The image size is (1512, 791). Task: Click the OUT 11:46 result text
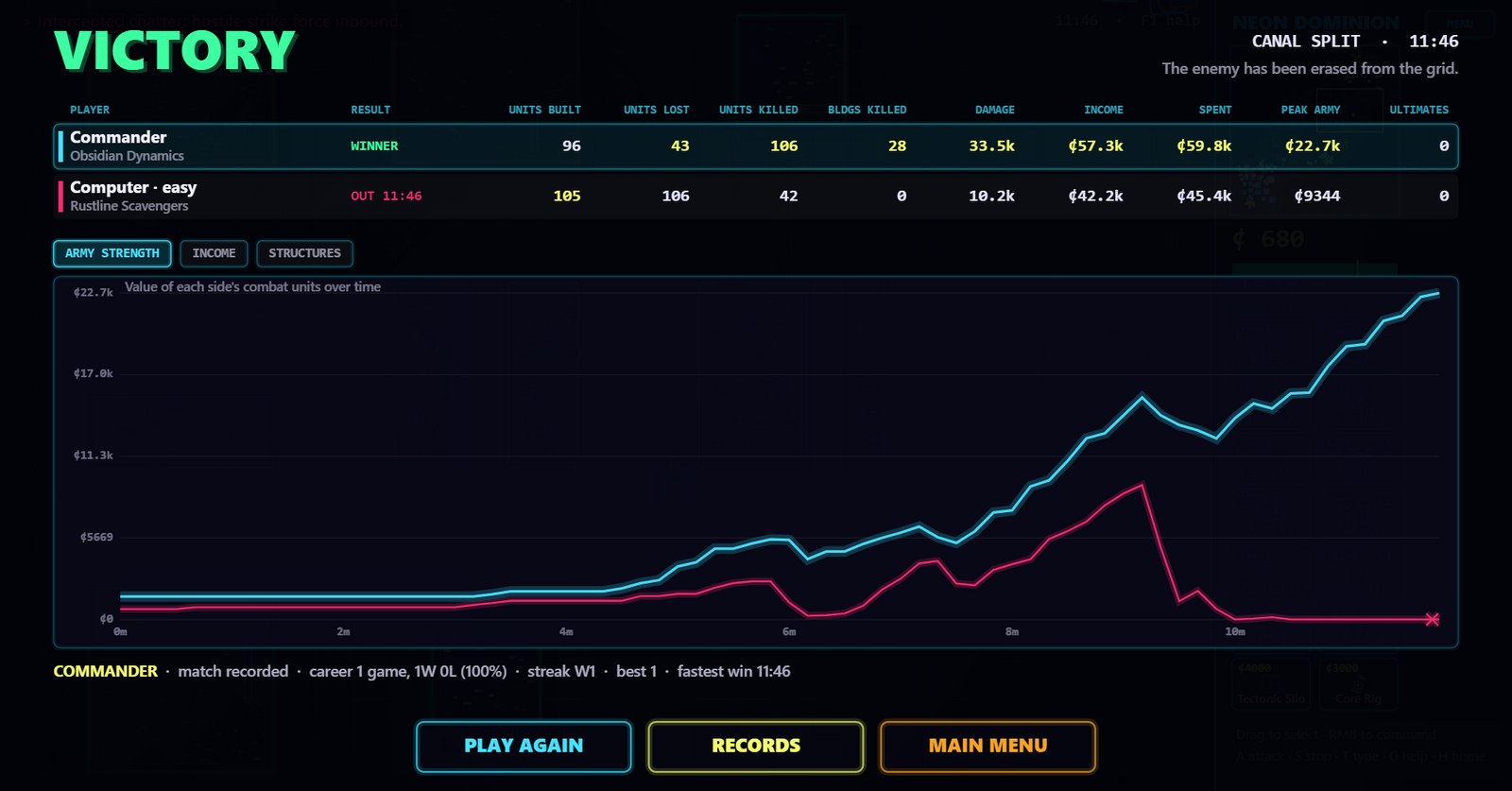click(387, 196)
